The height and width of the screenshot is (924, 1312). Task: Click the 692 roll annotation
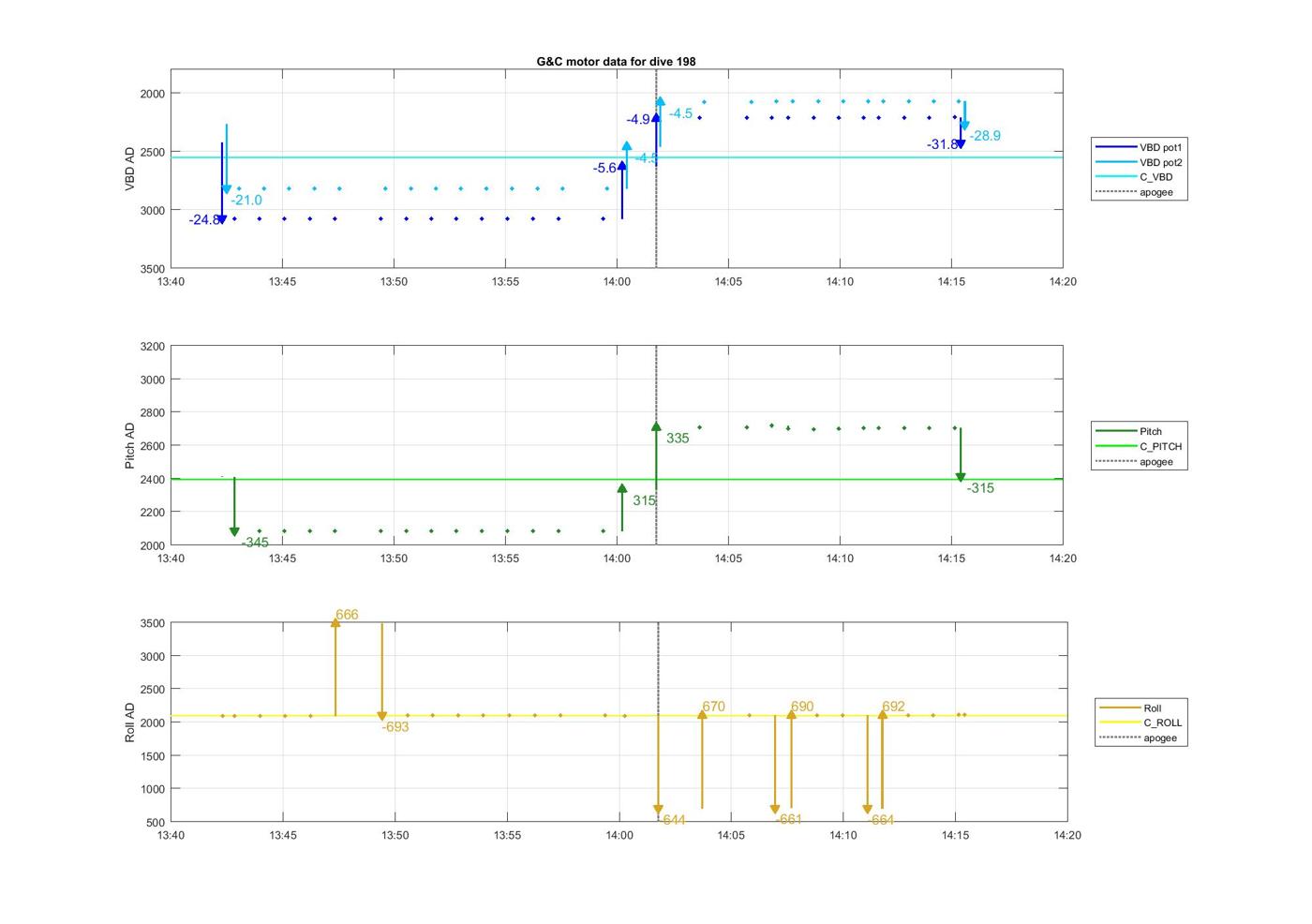pyautogui.click(x=893, y=707)
